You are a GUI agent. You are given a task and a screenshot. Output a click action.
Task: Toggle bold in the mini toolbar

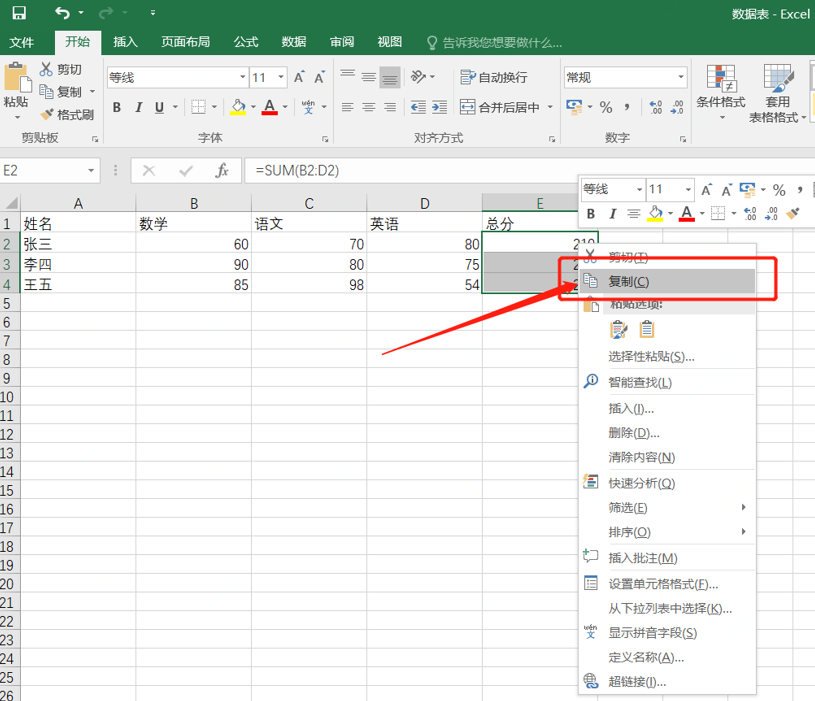coord(591,214)
